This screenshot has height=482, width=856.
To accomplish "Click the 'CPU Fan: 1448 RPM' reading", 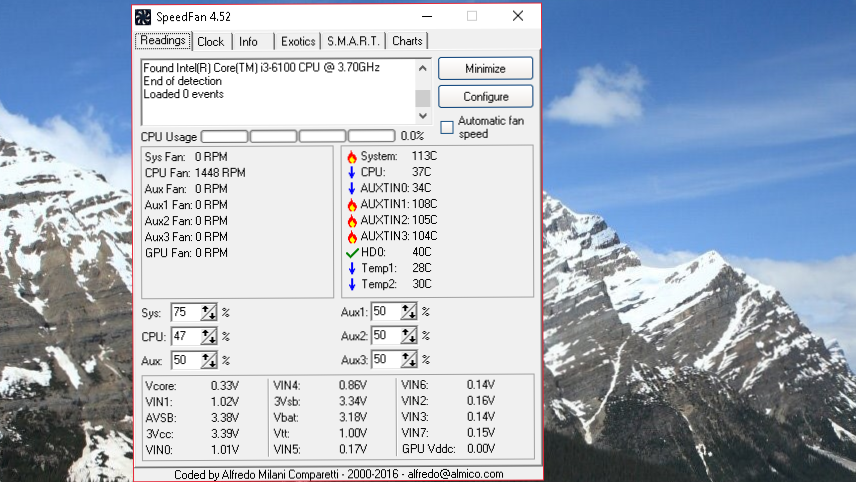I will click(195, 173).
